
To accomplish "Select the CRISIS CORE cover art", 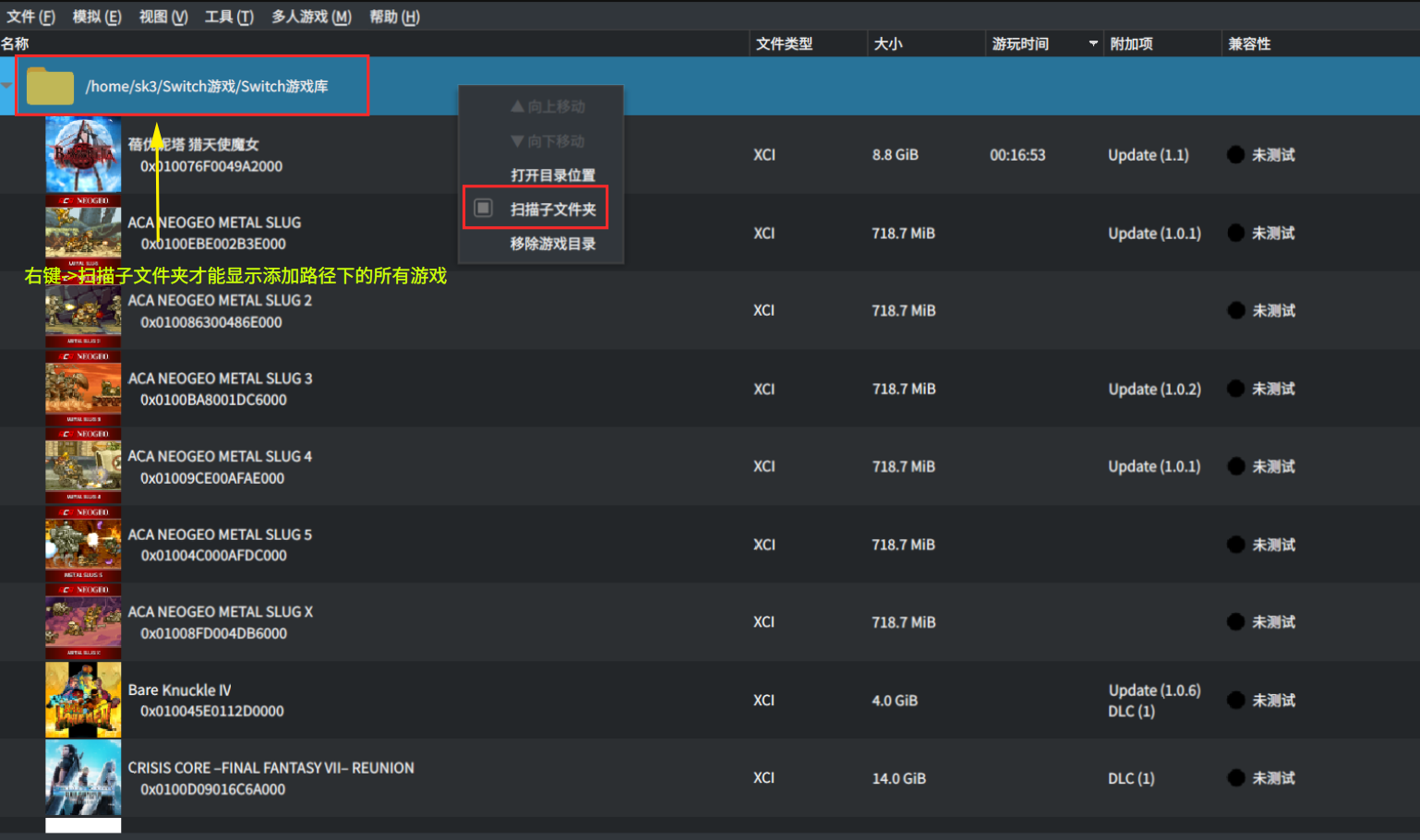I will pyautogui.click(x=83, y=777).
